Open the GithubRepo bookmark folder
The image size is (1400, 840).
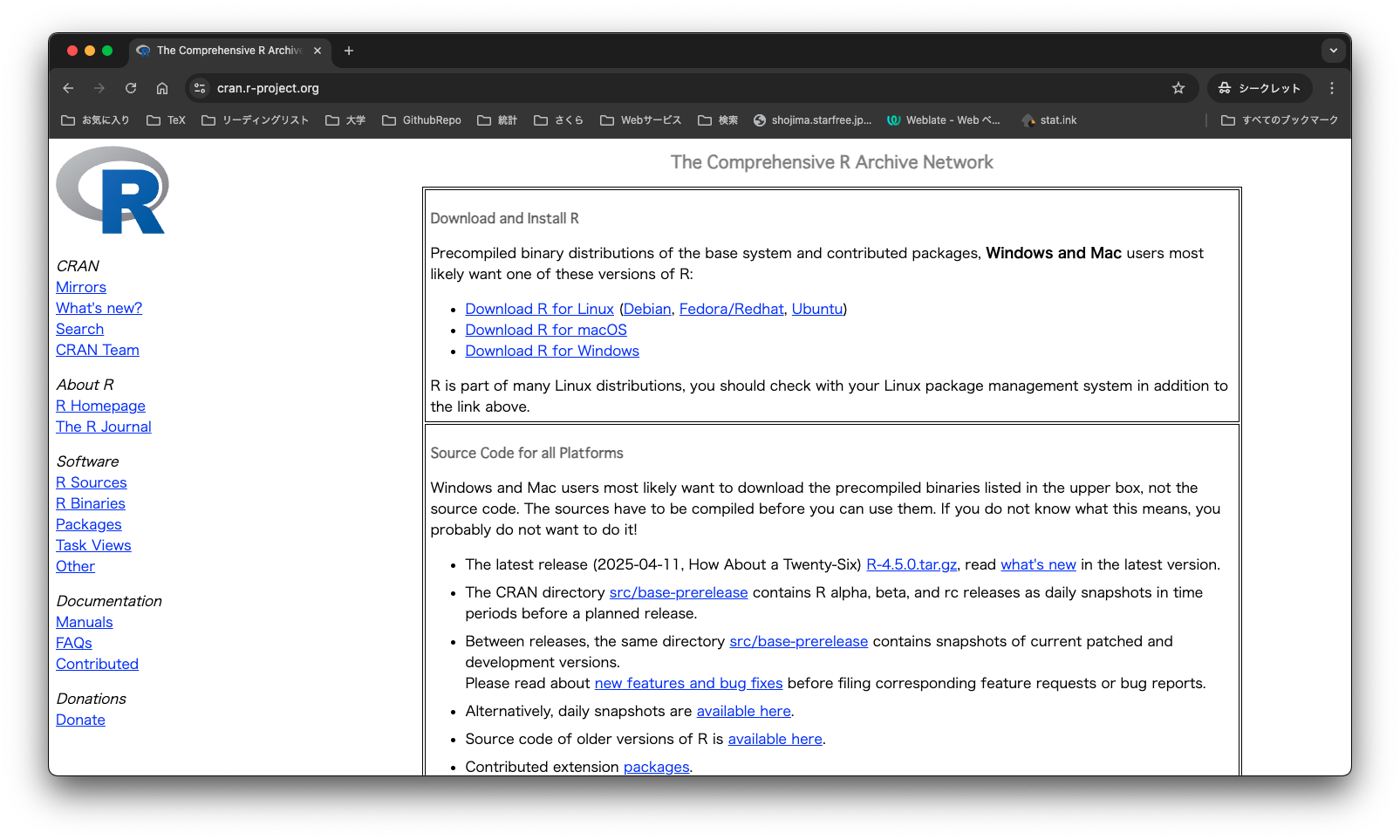[x=422, y=120]
